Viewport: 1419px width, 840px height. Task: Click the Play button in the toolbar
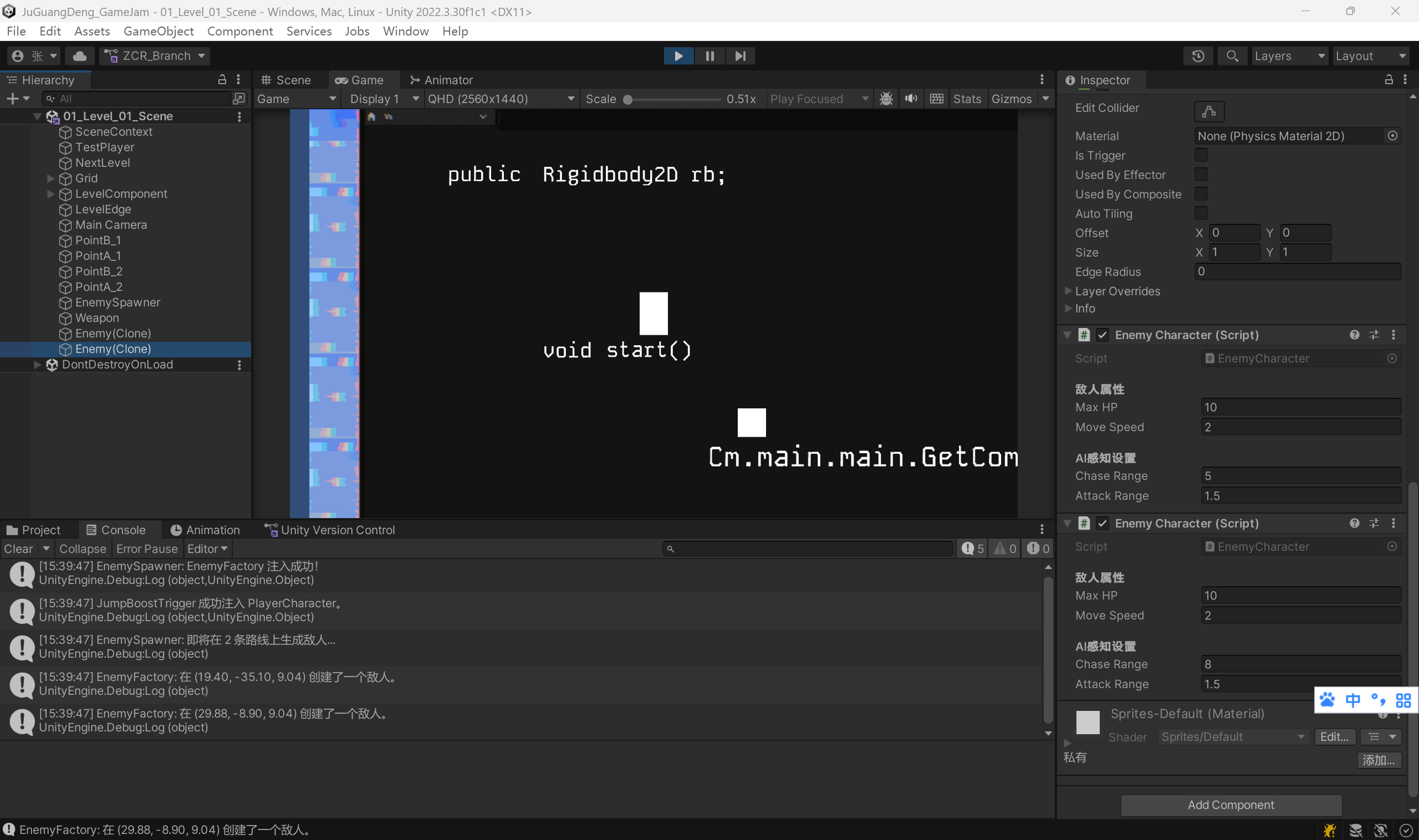tap(678, 56)
